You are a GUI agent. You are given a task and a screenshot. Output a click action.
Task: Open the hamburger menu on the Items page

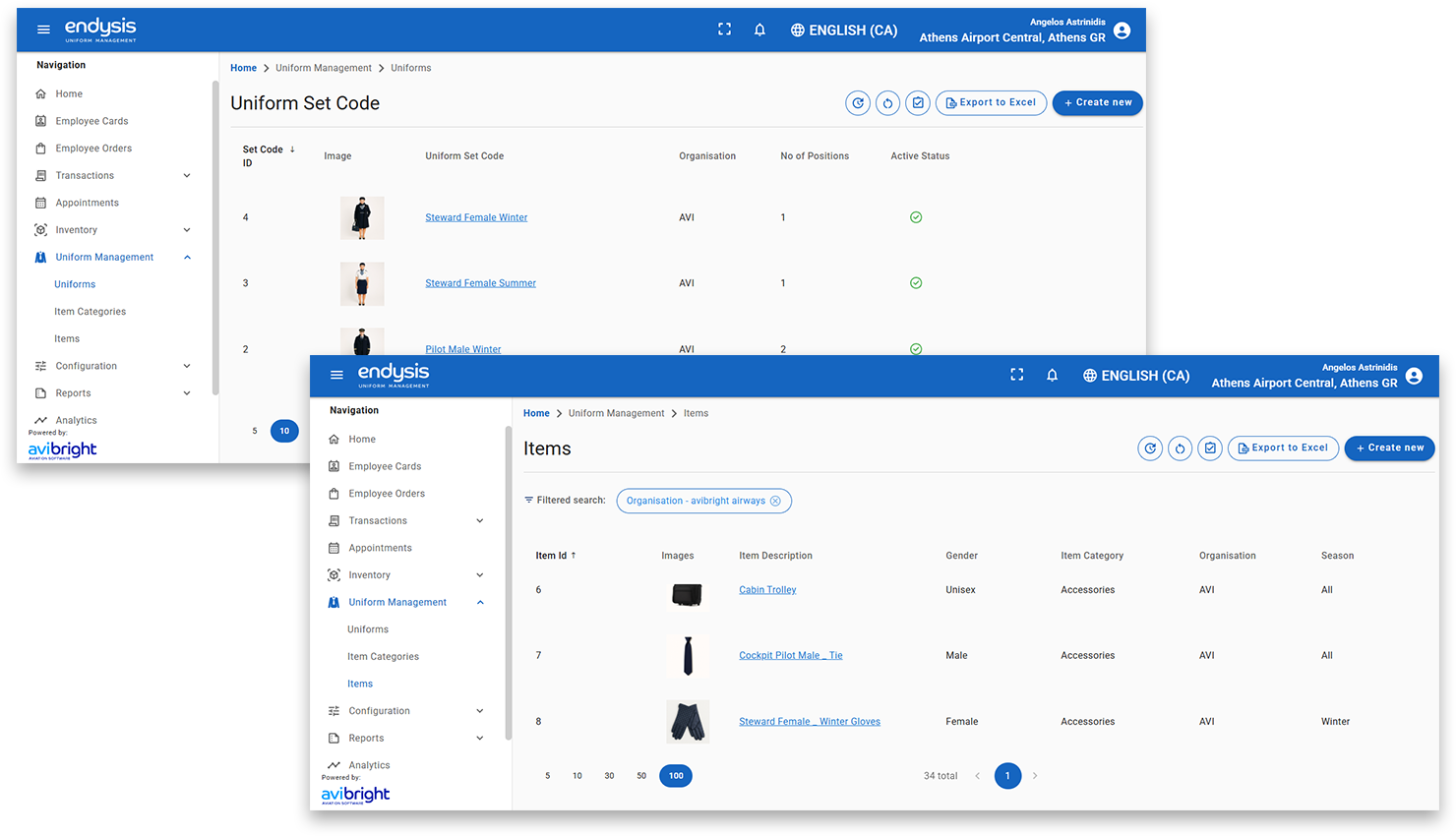click(336, 375)
